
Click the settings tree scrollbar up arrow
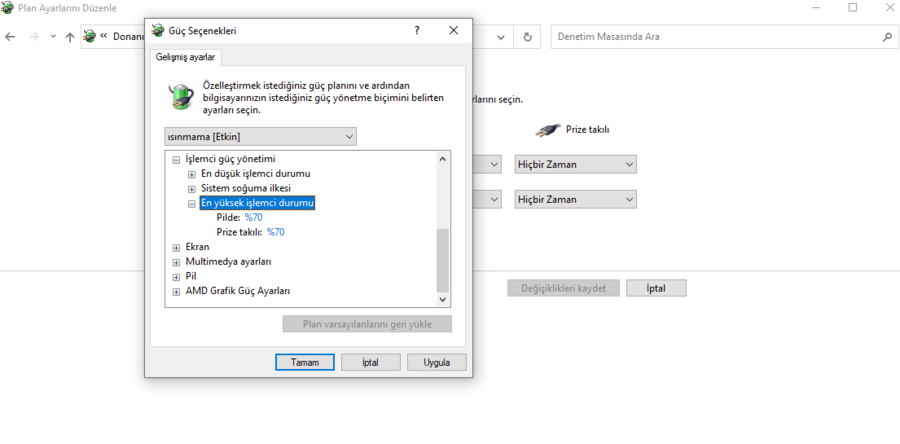442,159
